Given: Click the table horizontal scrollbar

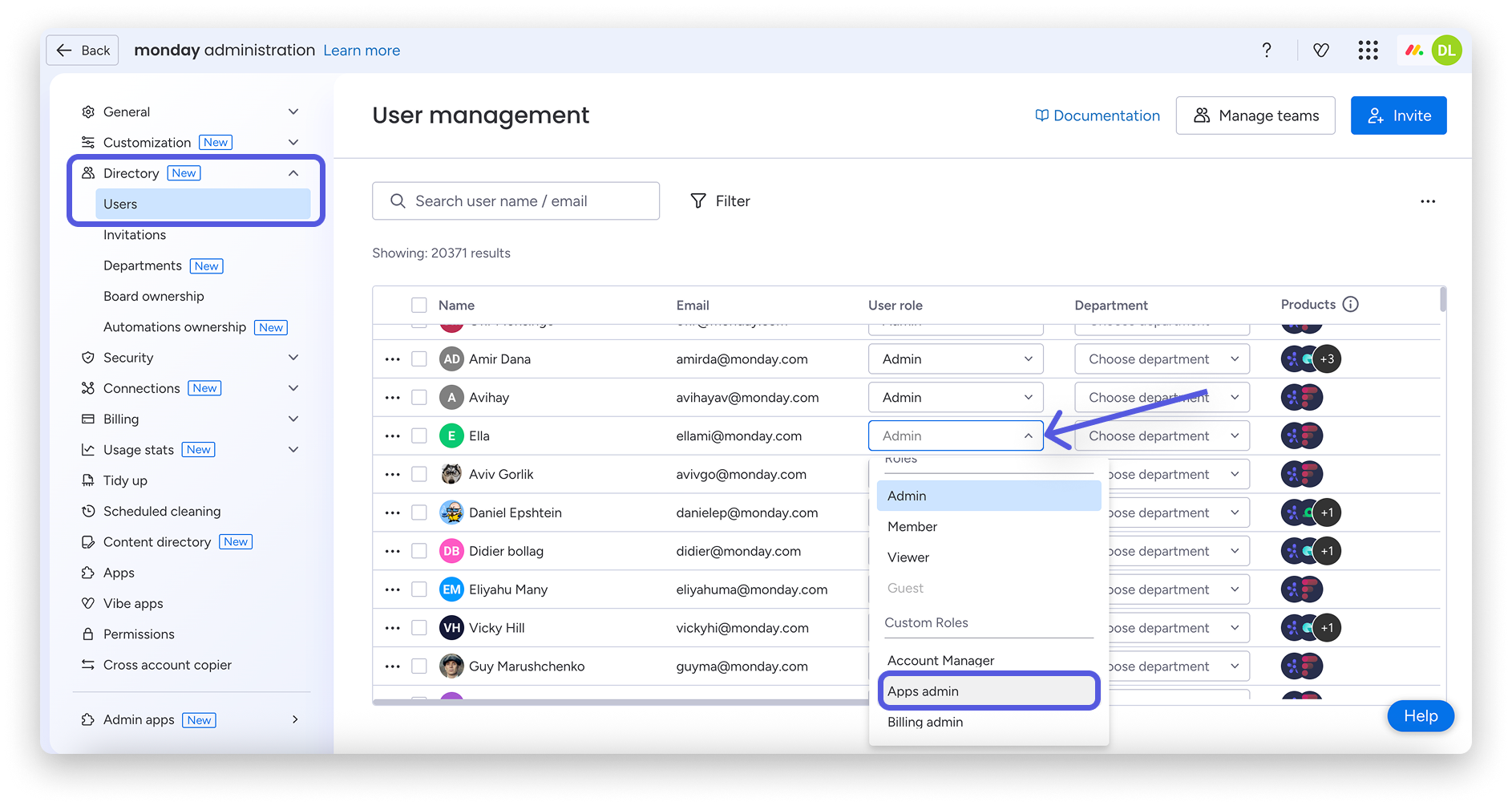Looking at the screenshot, I should pos(621,703).
